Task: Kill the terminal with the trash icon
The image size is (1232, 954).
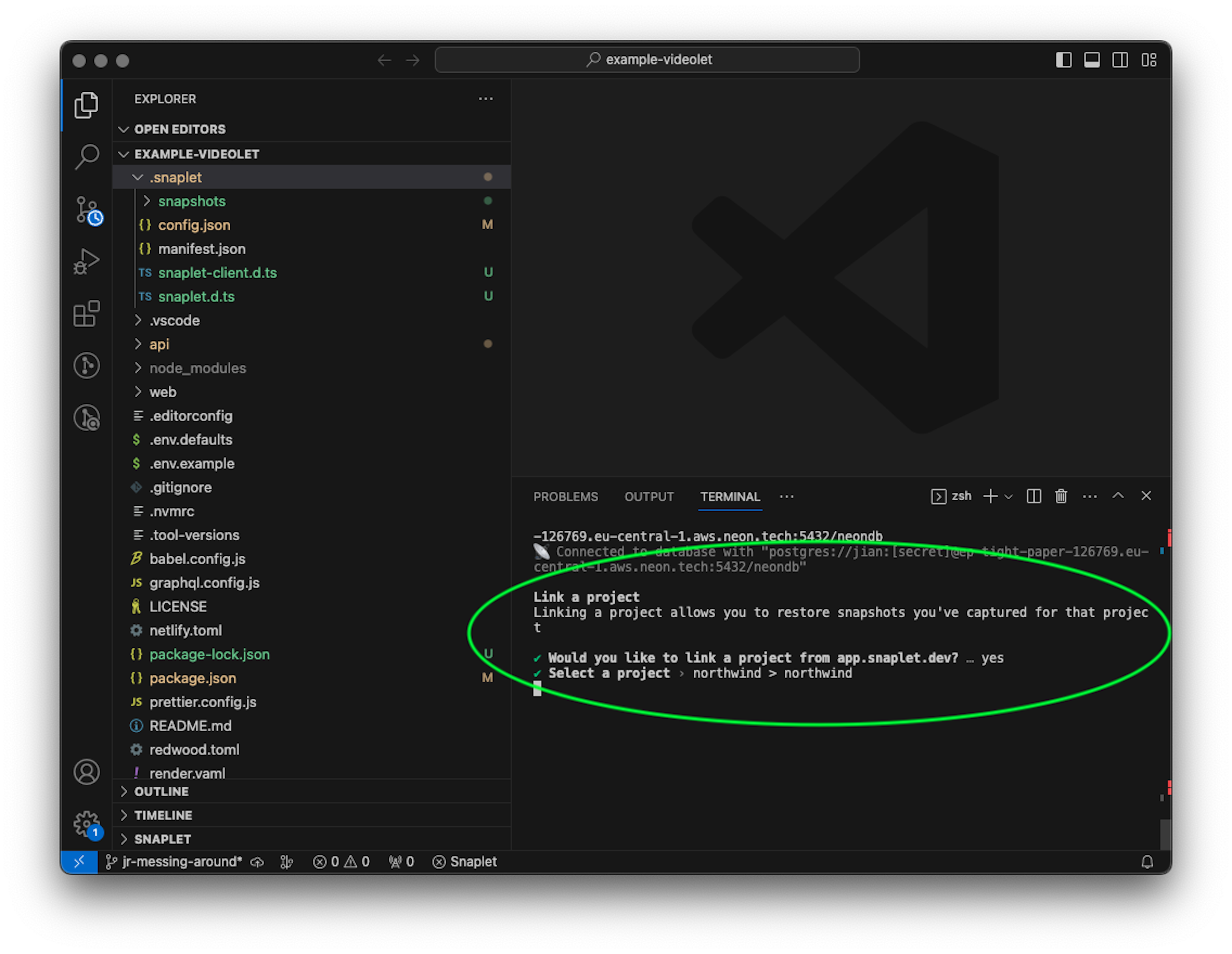Action: coord(1061,496)
